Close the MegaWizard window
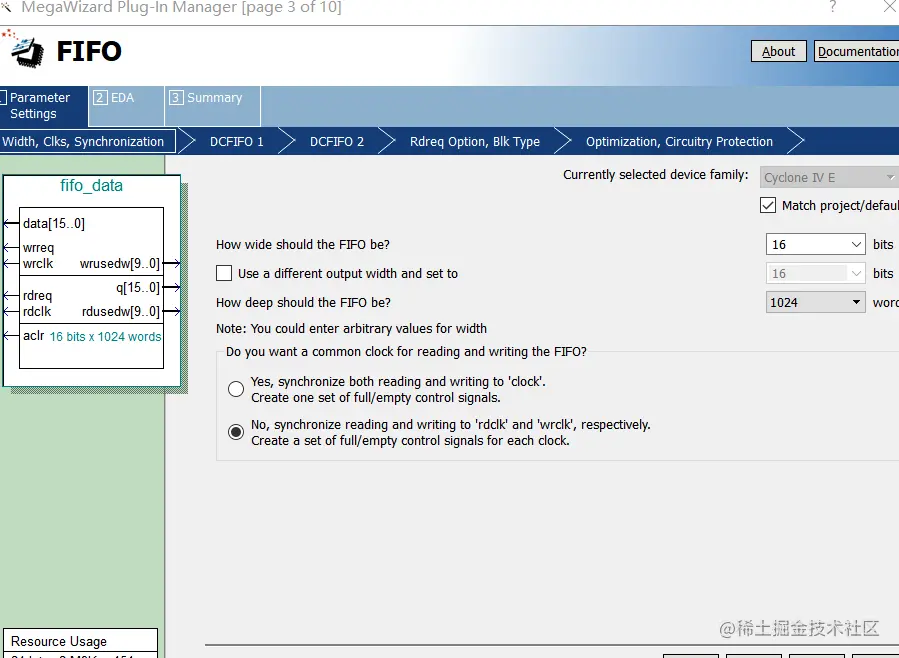Screen dimensions: 899x658 point(890,7)
